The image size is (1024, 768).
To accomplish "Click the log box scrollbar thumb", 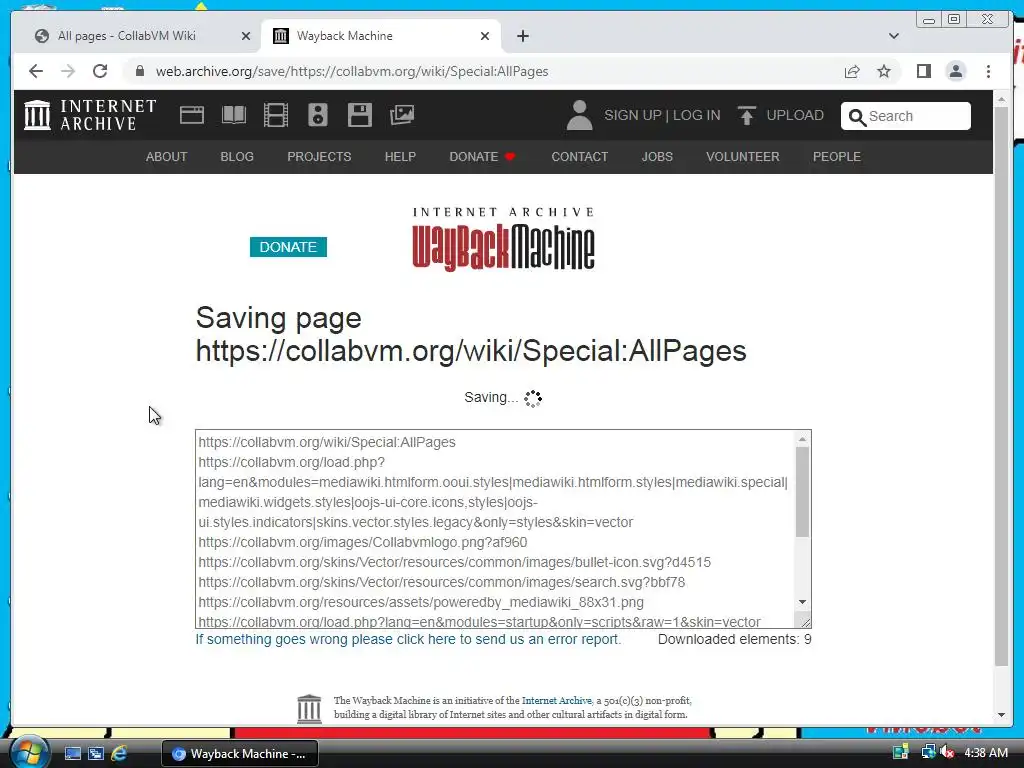I will click(802, 492).
